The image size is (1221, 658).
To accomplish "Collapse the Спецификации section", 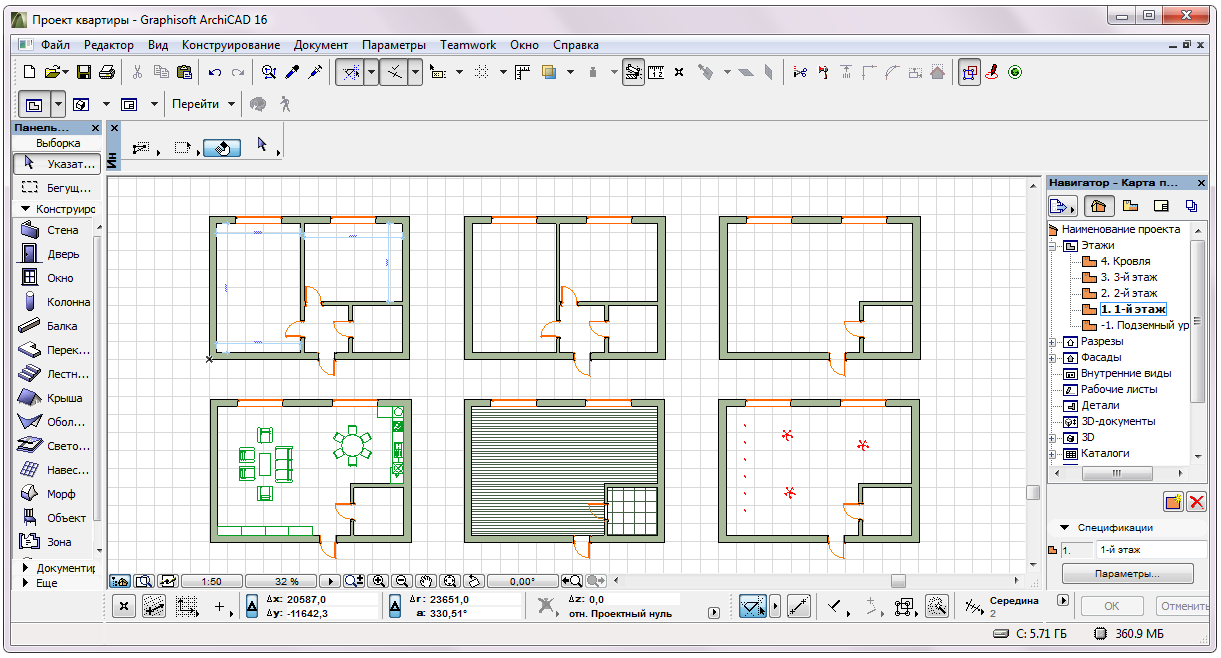I will [x=1066, y=528].
